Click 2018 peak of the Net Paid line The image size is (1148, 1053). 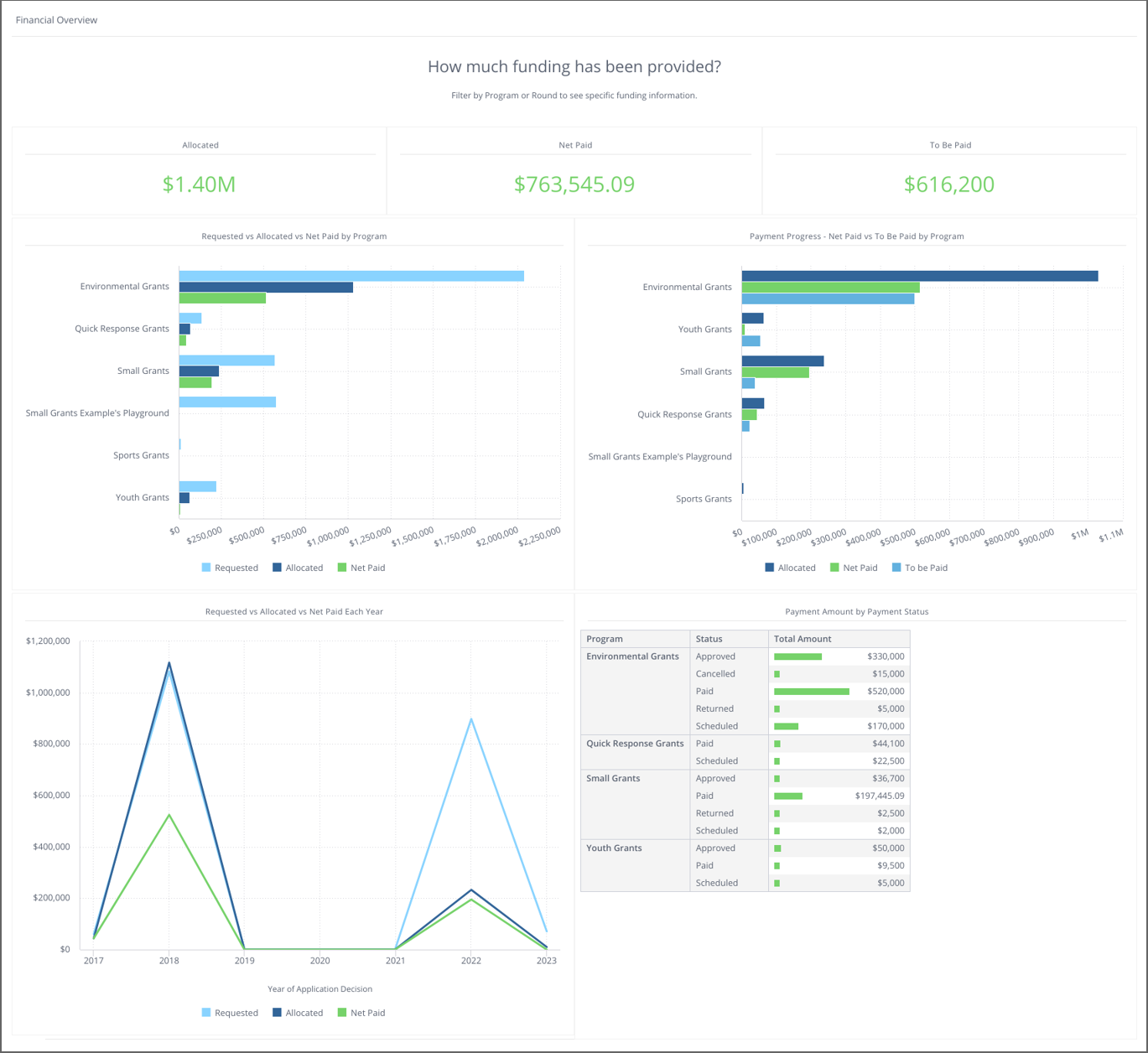tap(169, 815)
